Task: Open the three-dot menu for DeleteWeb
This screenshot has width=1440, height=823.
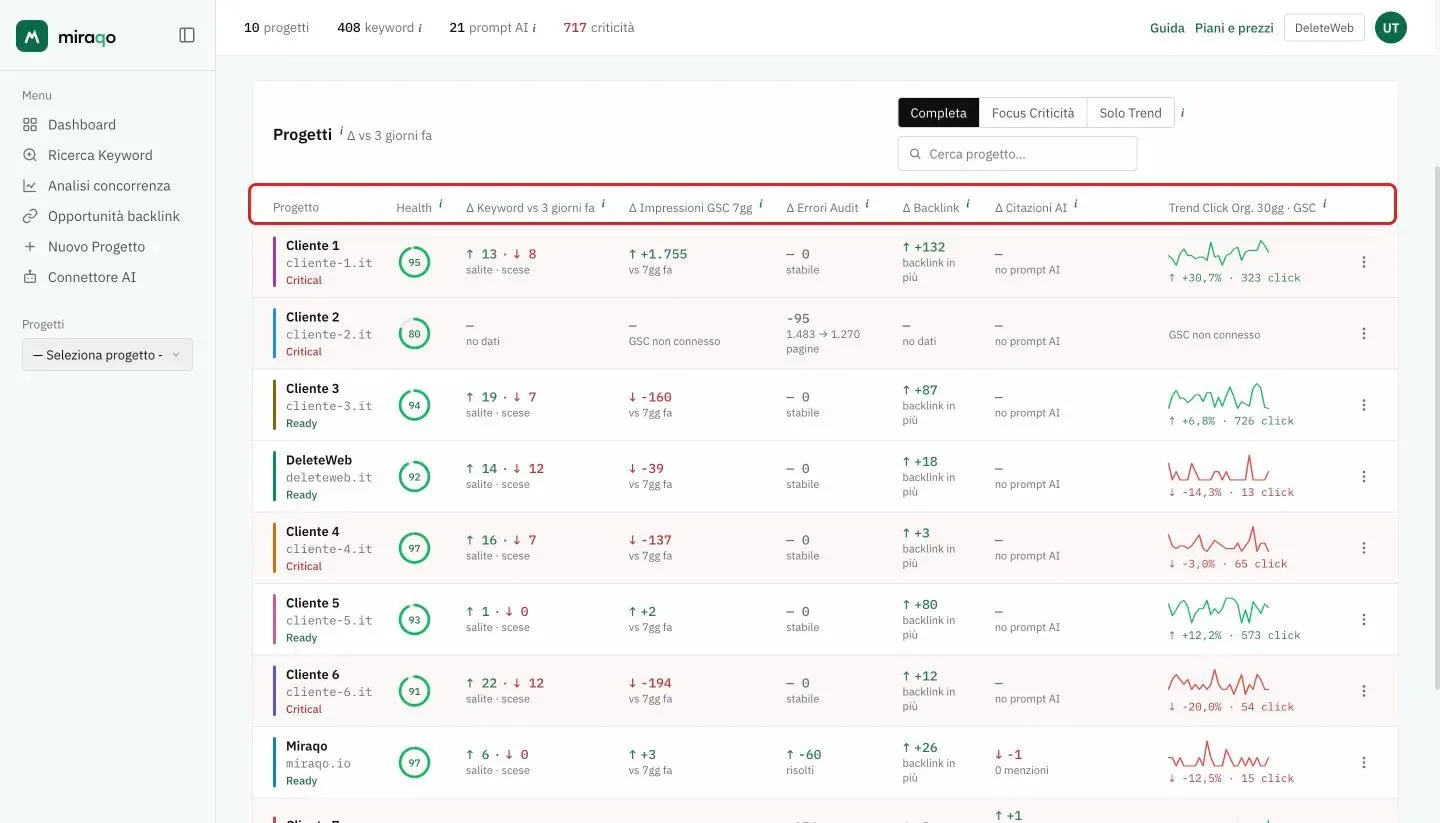Action: point(1364,477)
